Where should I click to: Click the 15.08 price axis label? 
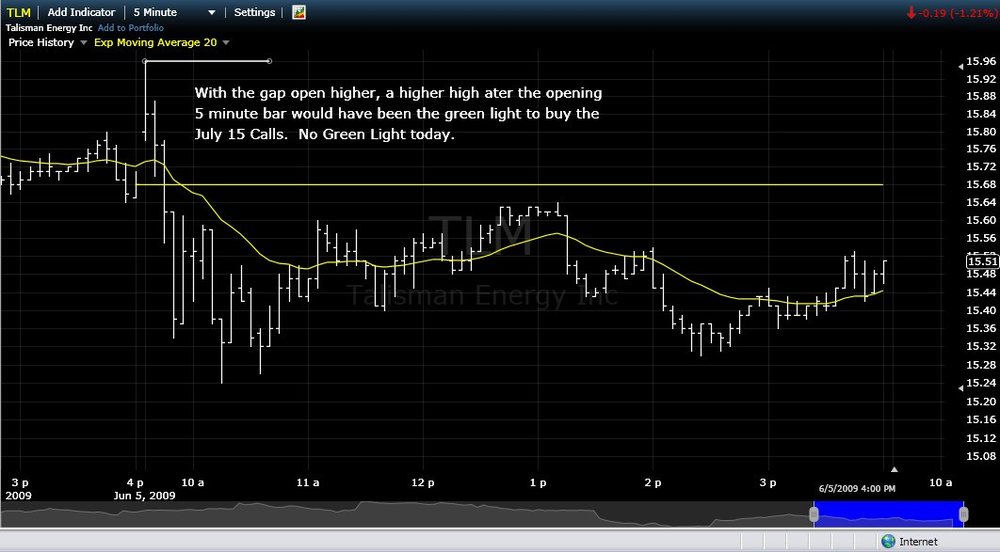point(981,456)
